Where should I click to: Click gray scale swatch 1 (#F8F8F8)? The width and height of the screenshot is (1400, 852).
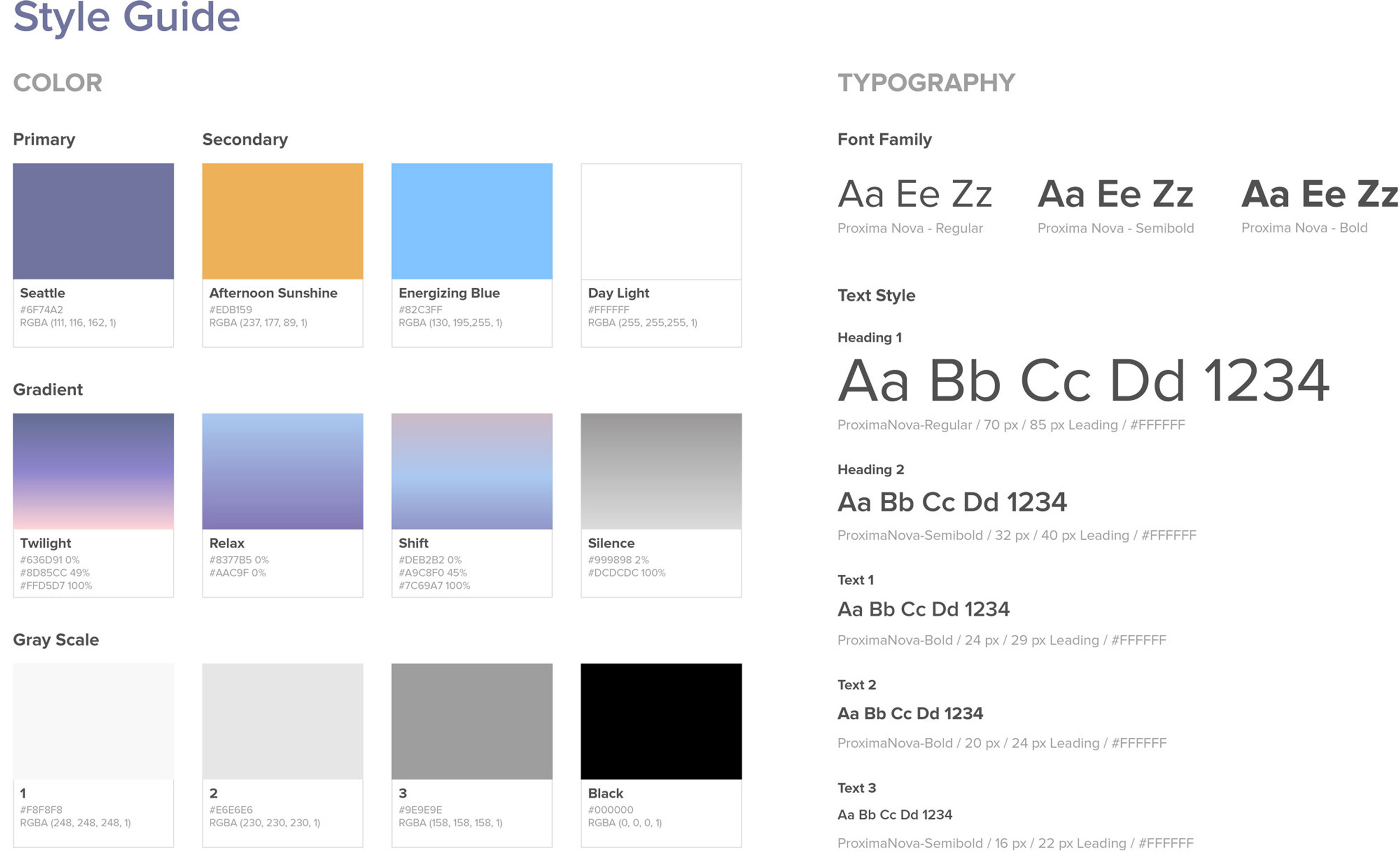coord(93,721)
